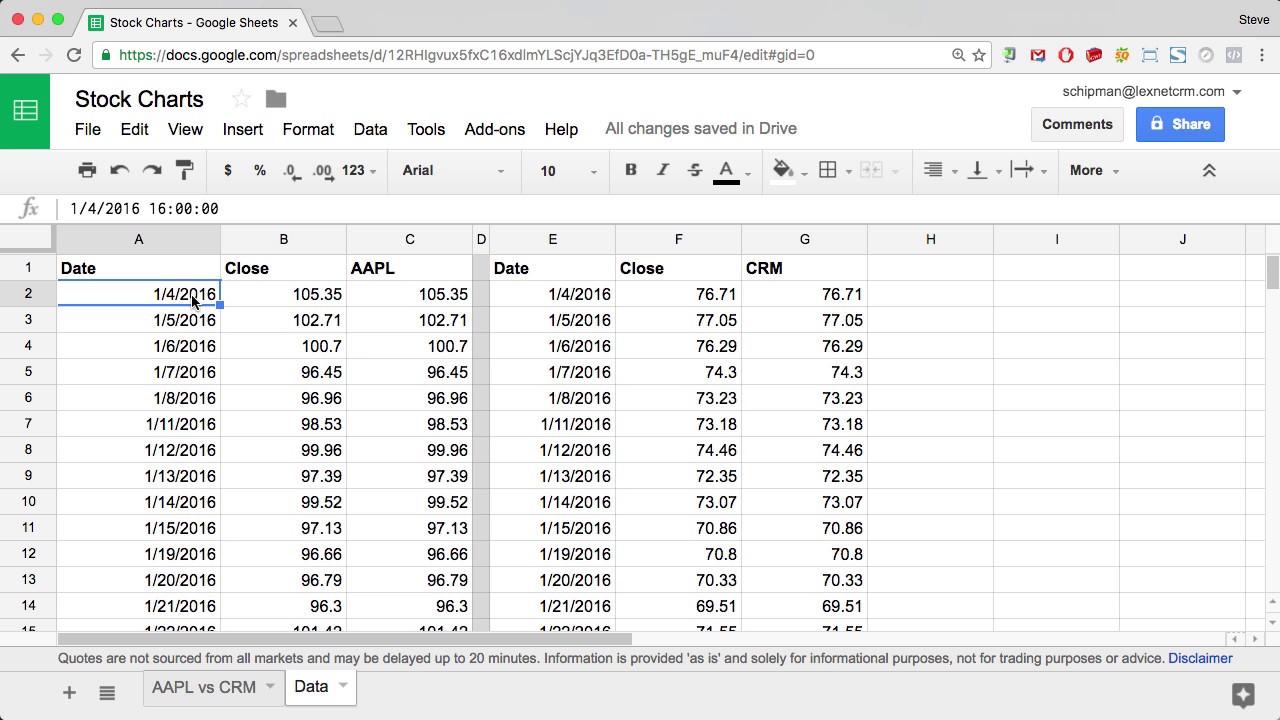Open the Insert menu
Viewport: 1280px width, 720px height.
[x=243, y=129]
